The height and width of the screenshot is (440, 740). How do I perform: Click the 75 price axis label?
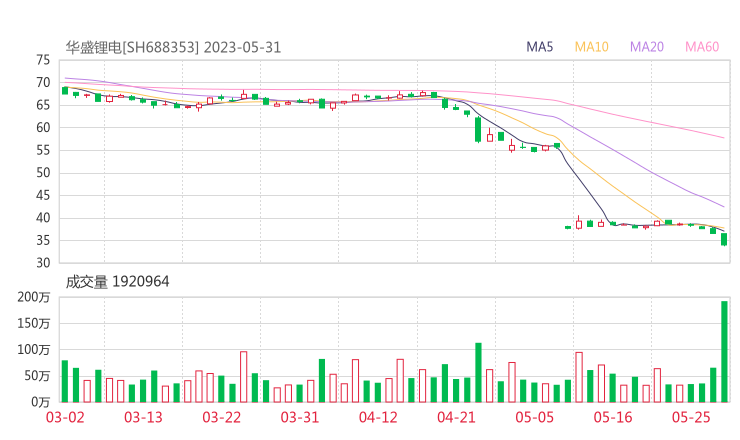tap(43, 60)
